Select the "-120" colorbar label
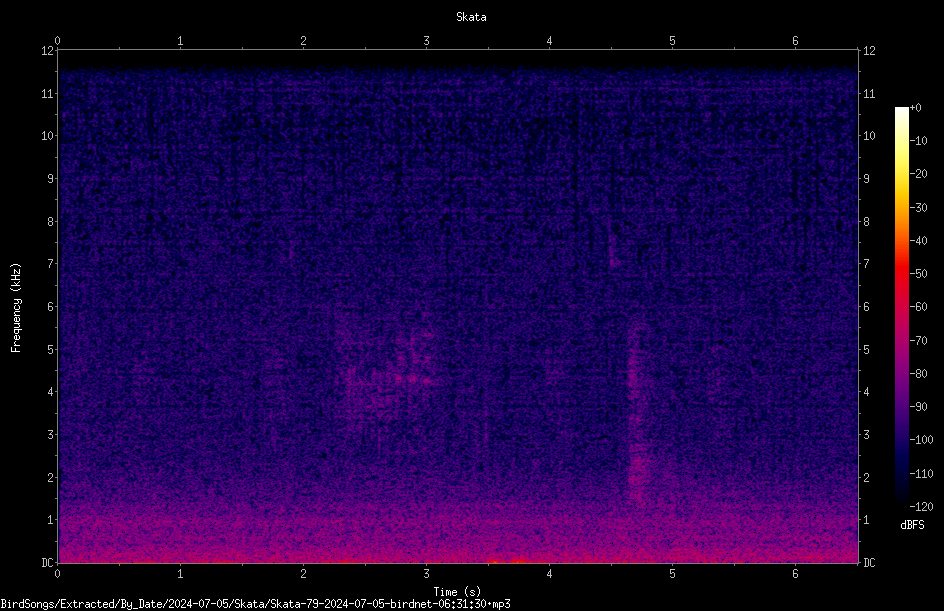Image resolution: width=944 pixels, height=611 pixels. point(921,507)
